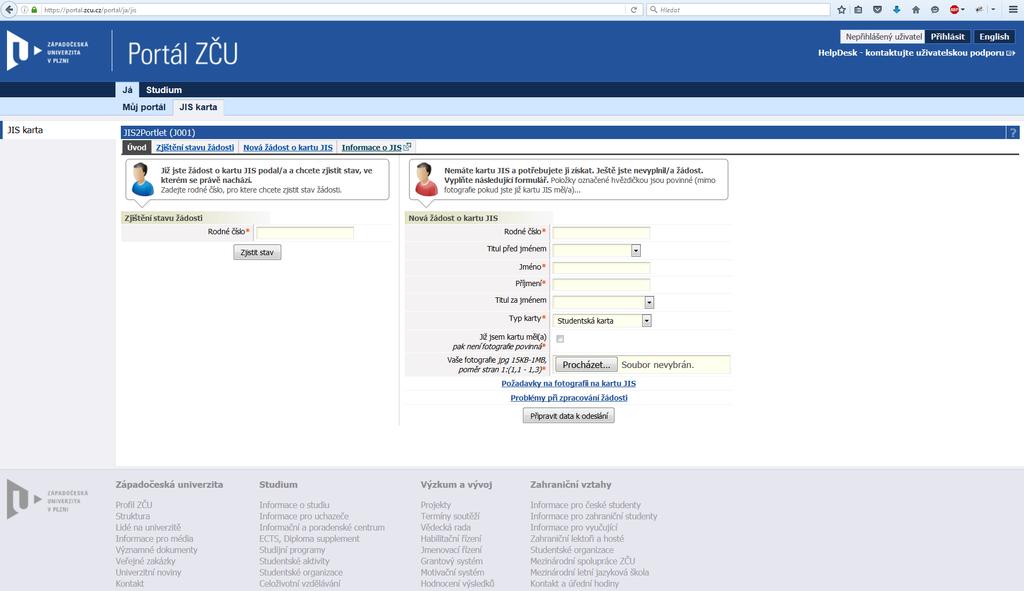Open the 'Nová žádost o kartu JIS' portlet tab
Image resolution: width=1024 pixels, height=591 pixels.
(x=288, y=148)
